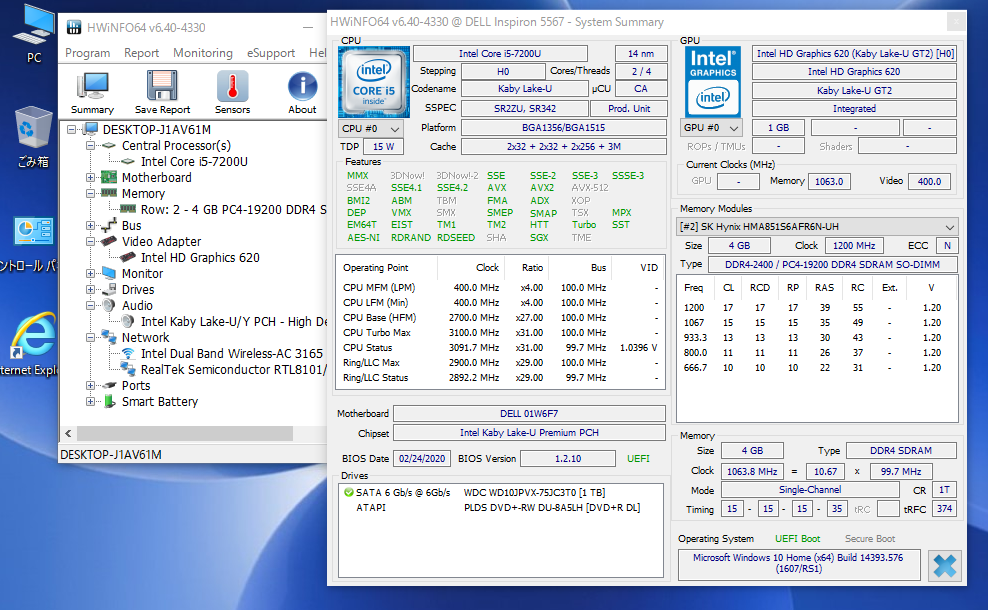Open the Sensors thermometer icon
This screenshot has height=610, width=988.
(x=232, y=86)
